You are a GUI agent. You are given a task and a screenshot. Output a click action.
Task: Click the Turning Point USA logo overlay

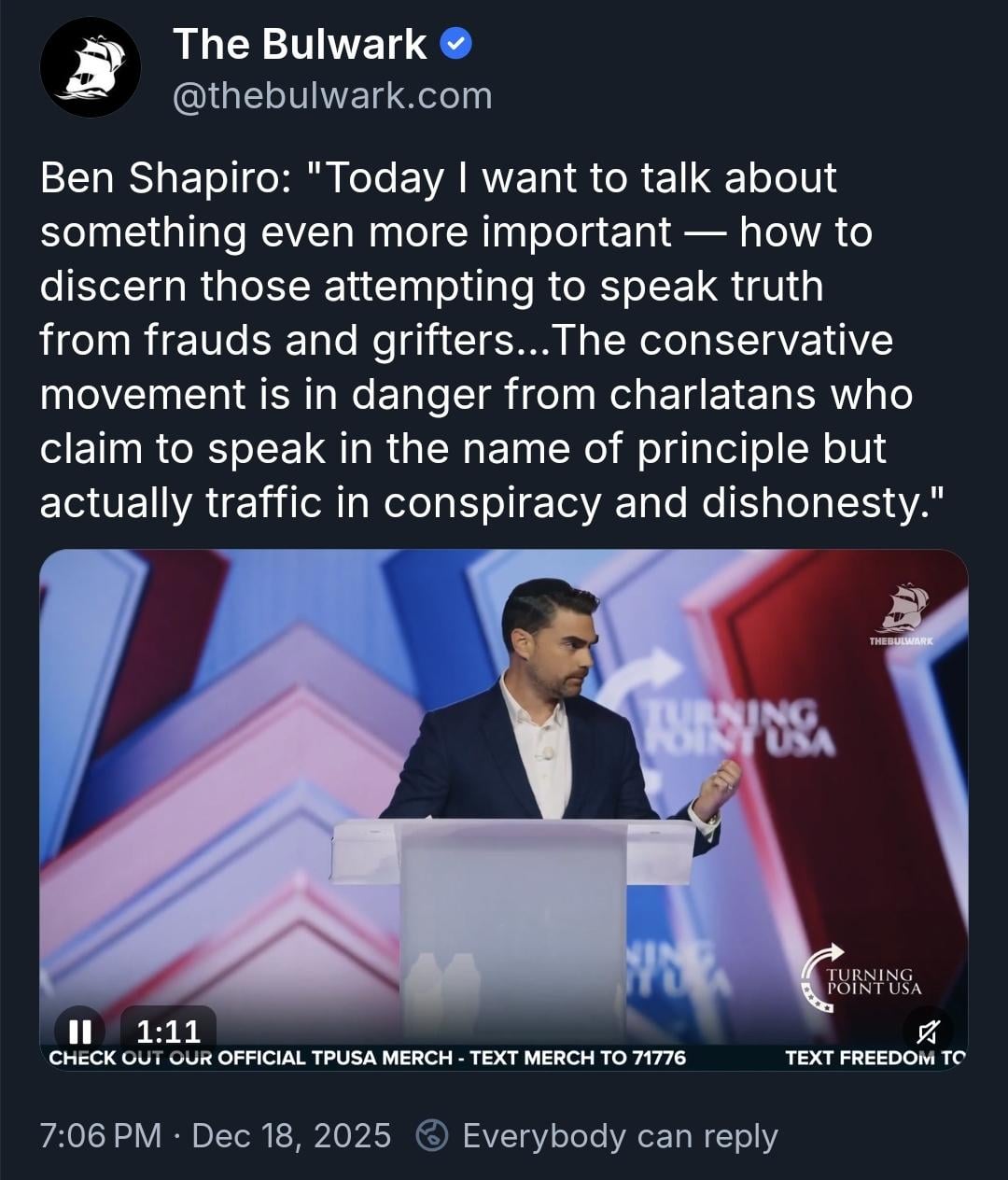[x=861, y=977]
